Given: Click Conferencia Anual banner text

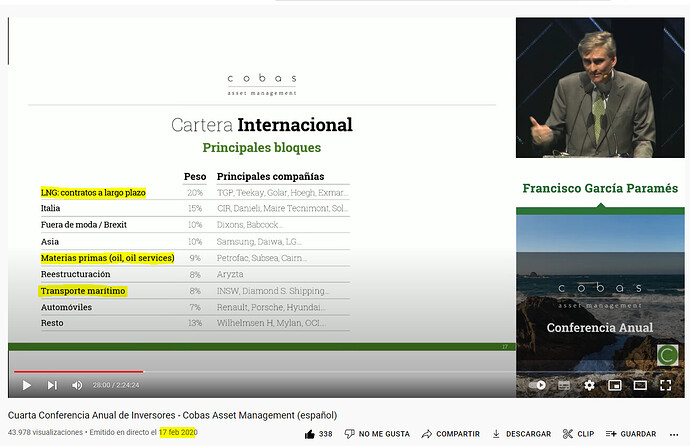Looking at the screenshot, I should click(x=600, y=328).
